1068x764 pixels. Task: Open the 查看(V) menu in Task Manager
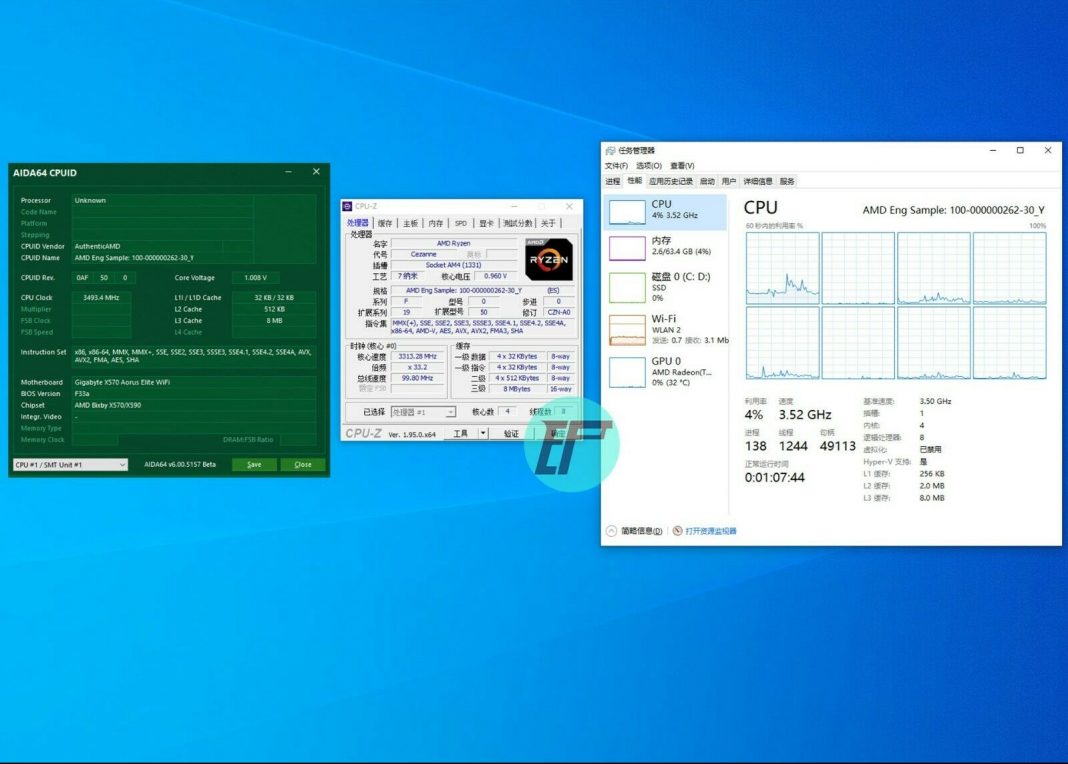click(682, 165)
